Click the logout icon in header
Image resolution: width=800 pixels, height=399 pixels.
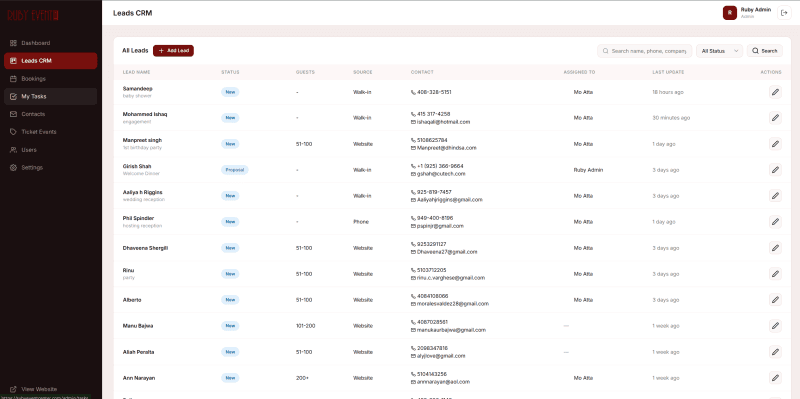(x=784, y=13)
